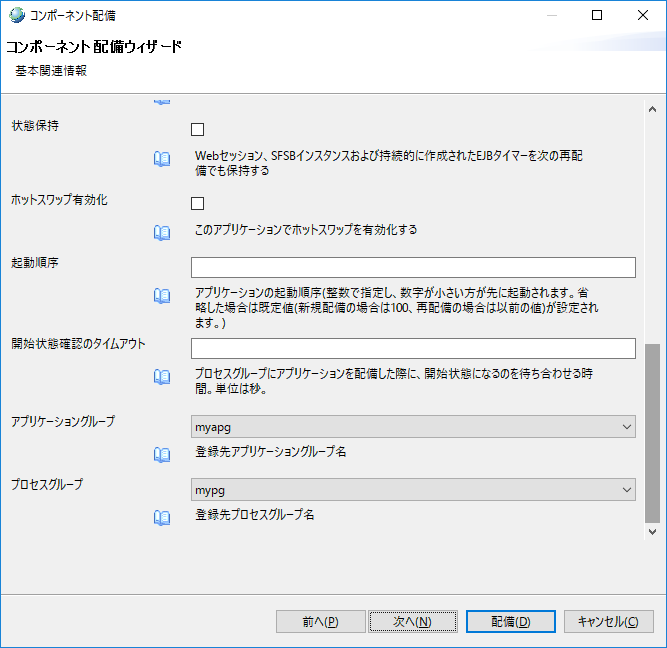Expand the プロセスグループ dropdown showing mypg
This screenshot has height=648, width=667.
coord(413,490)
